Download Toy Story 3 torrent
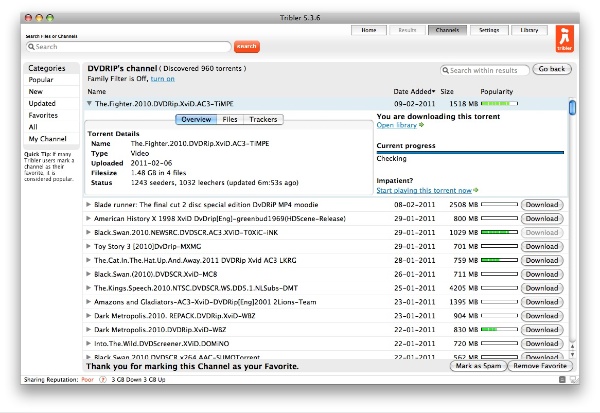This screenshot has height=413, width=600. click(x=542, y=246)
